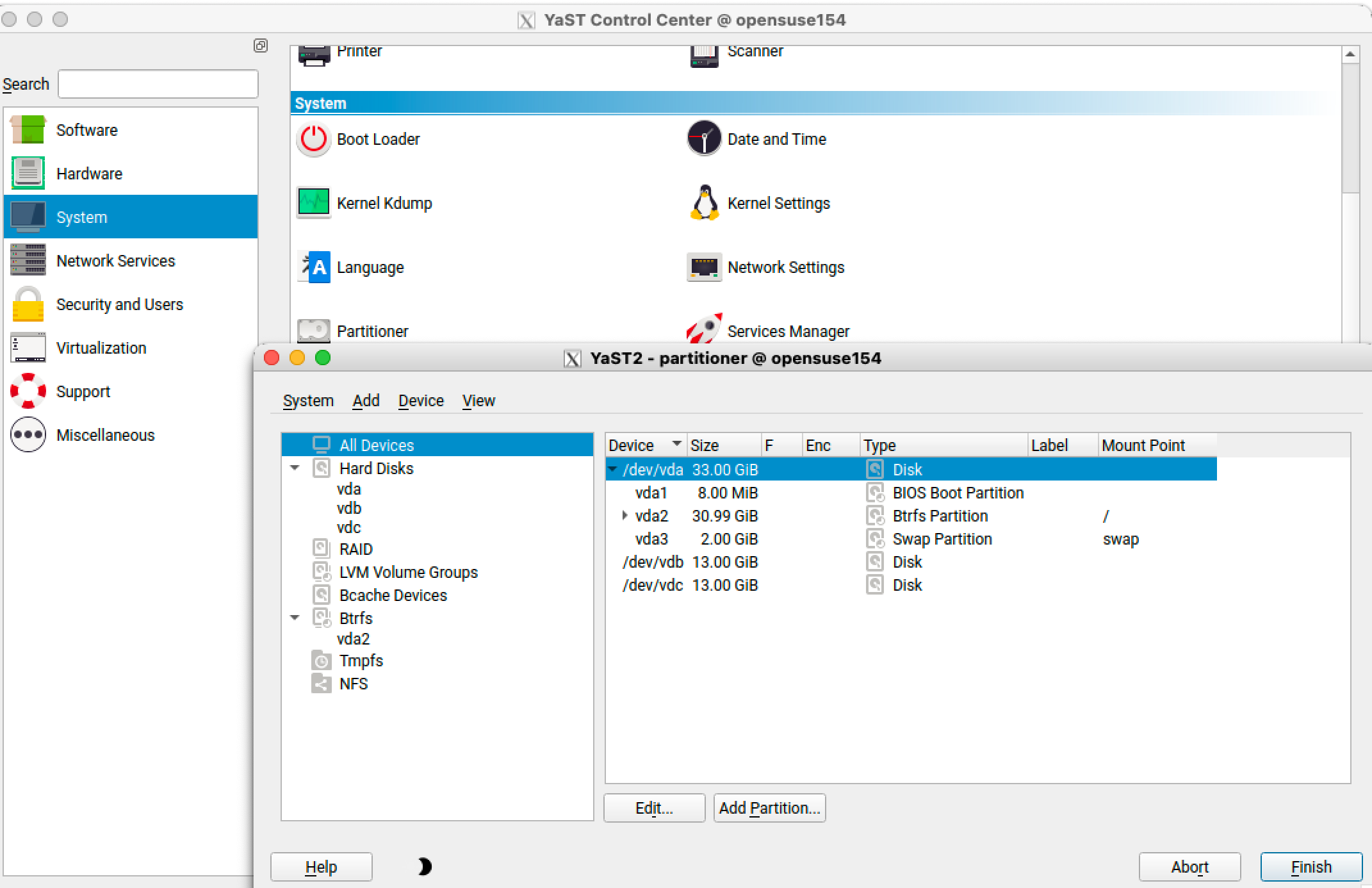Select Hardware category icon
The width and height of the screenshot is (1372, 888).
pos(28,173)
